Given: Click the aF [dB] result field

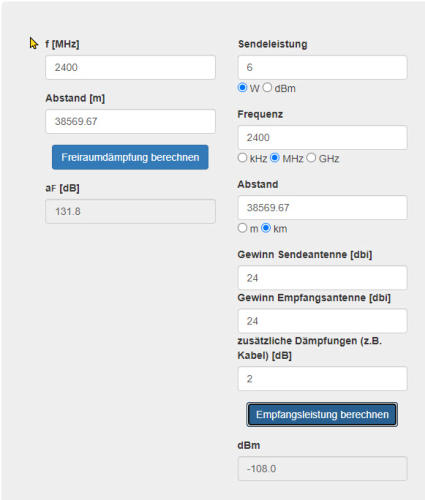Looking at the screenshot, I should (130, 211).
